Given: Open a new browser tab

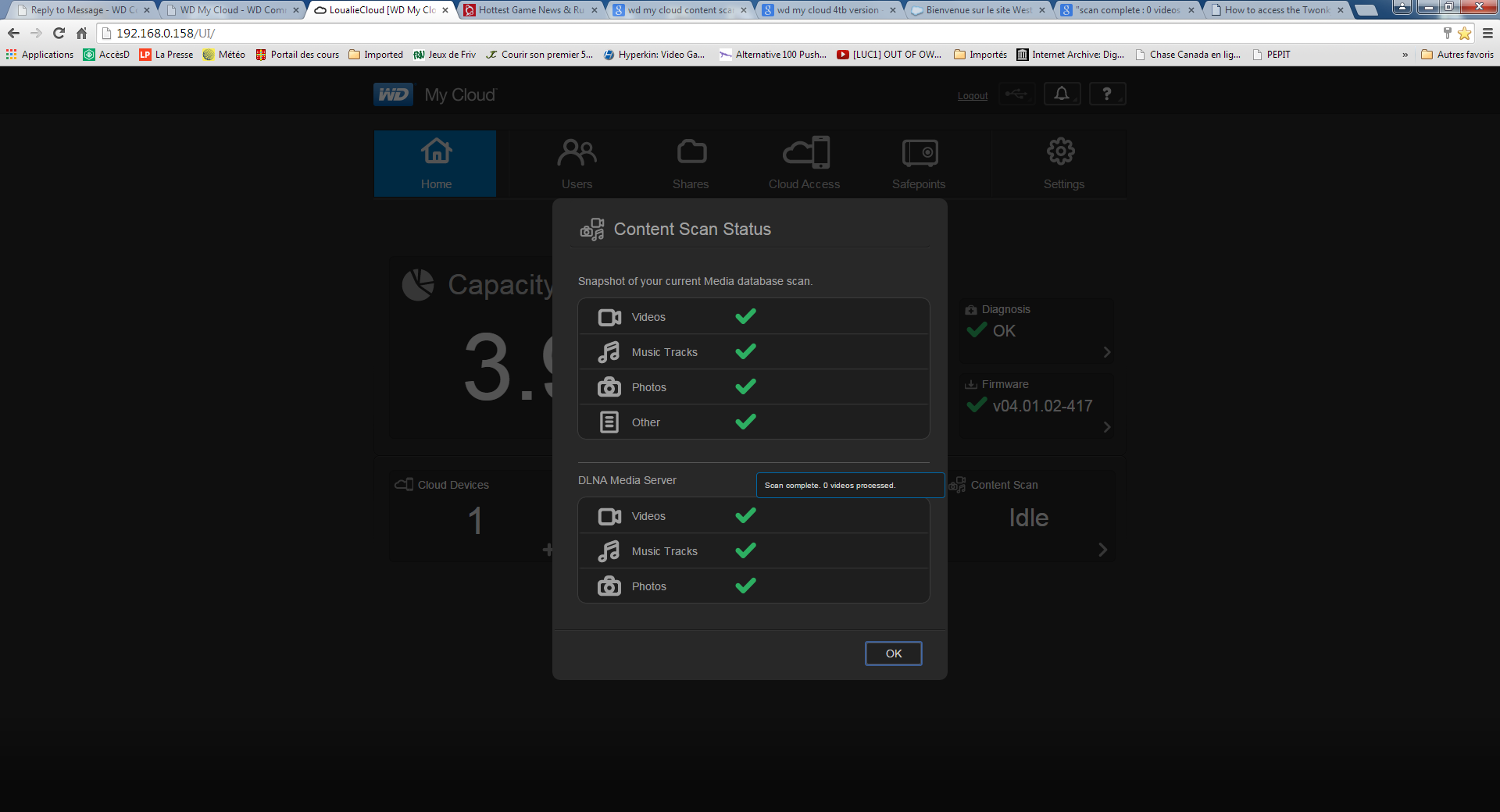Looking at the screenshot, I should tap(1366, 10).
